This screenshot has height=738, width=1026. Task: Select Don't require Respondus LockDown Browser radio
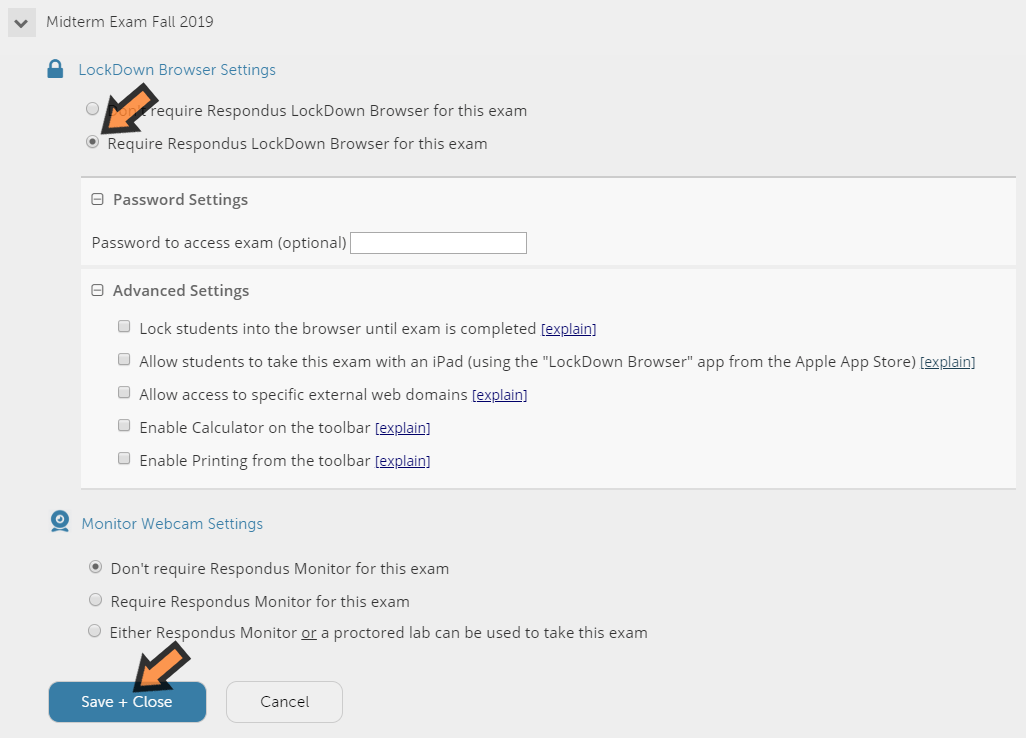(92, 109)
